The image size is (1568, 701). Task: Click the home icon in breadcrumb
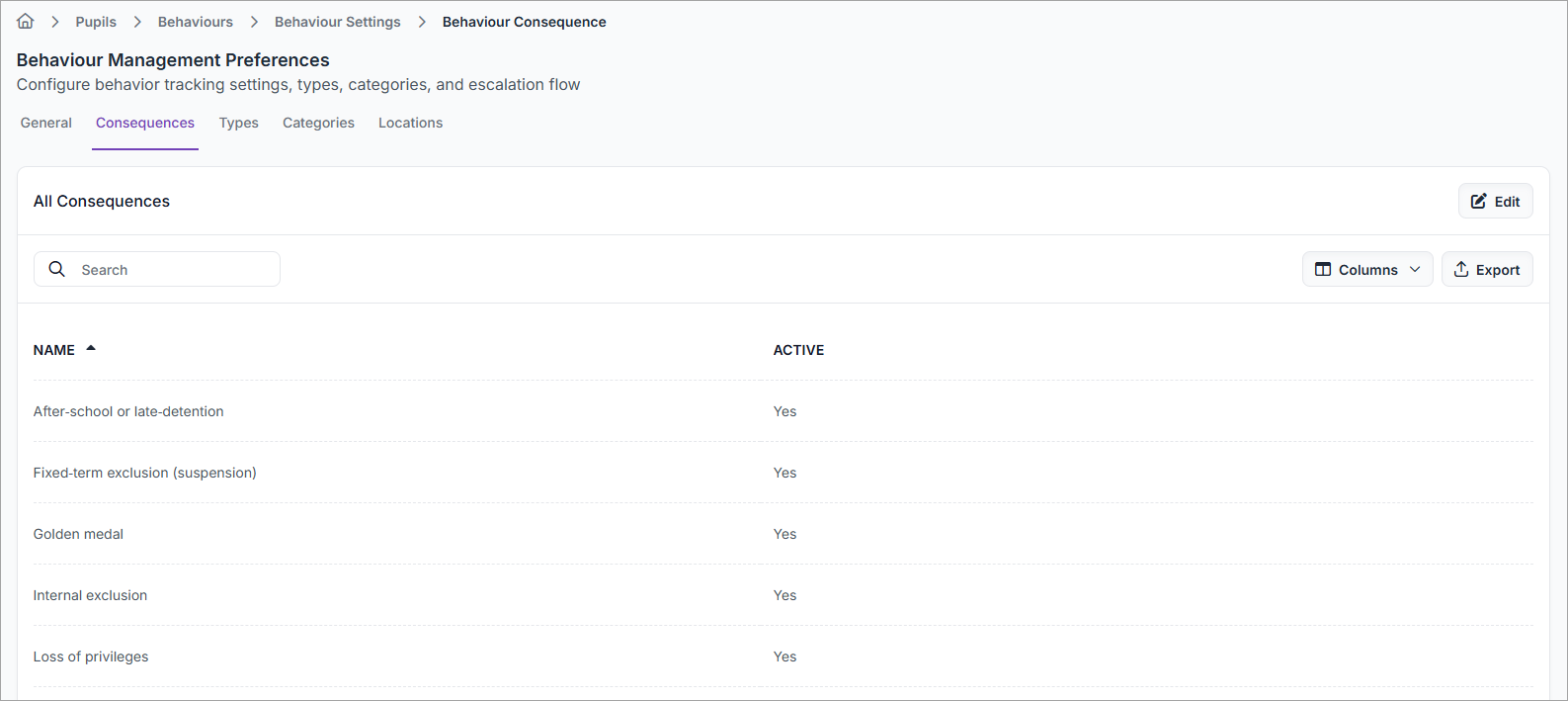tap(26, 22)
